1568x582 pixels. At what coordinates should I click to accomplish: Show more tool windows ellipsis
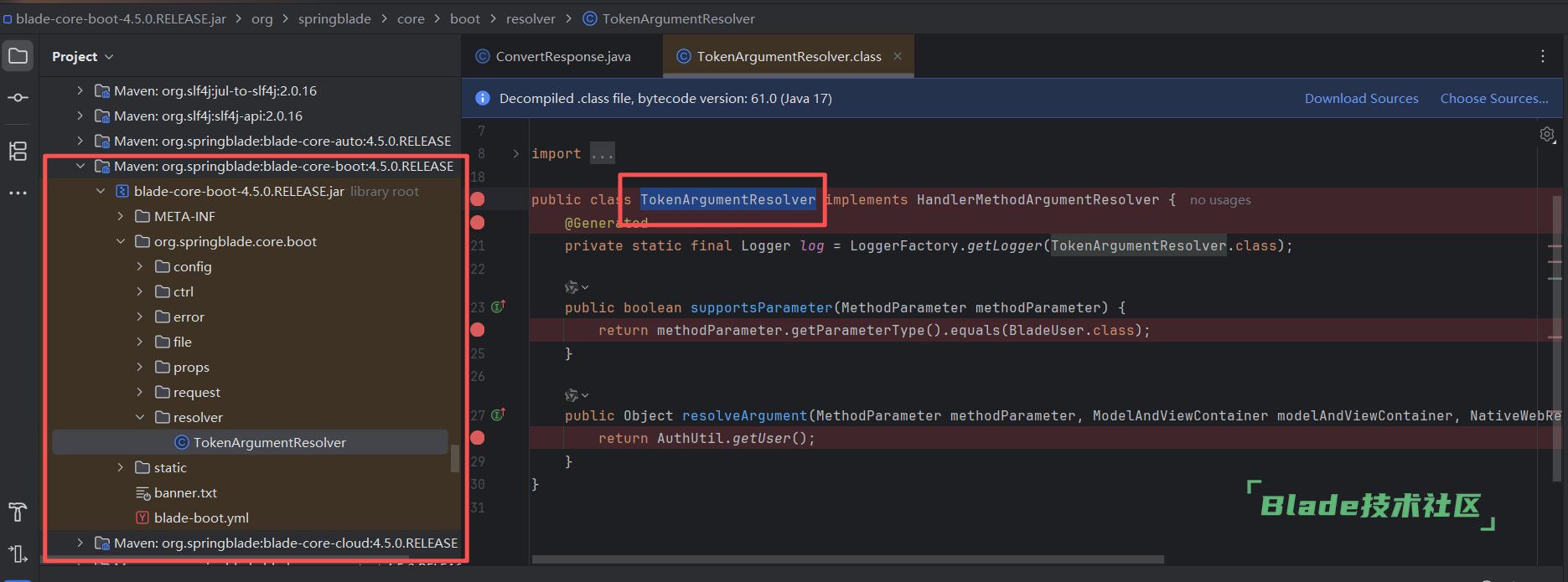[18, 193]
